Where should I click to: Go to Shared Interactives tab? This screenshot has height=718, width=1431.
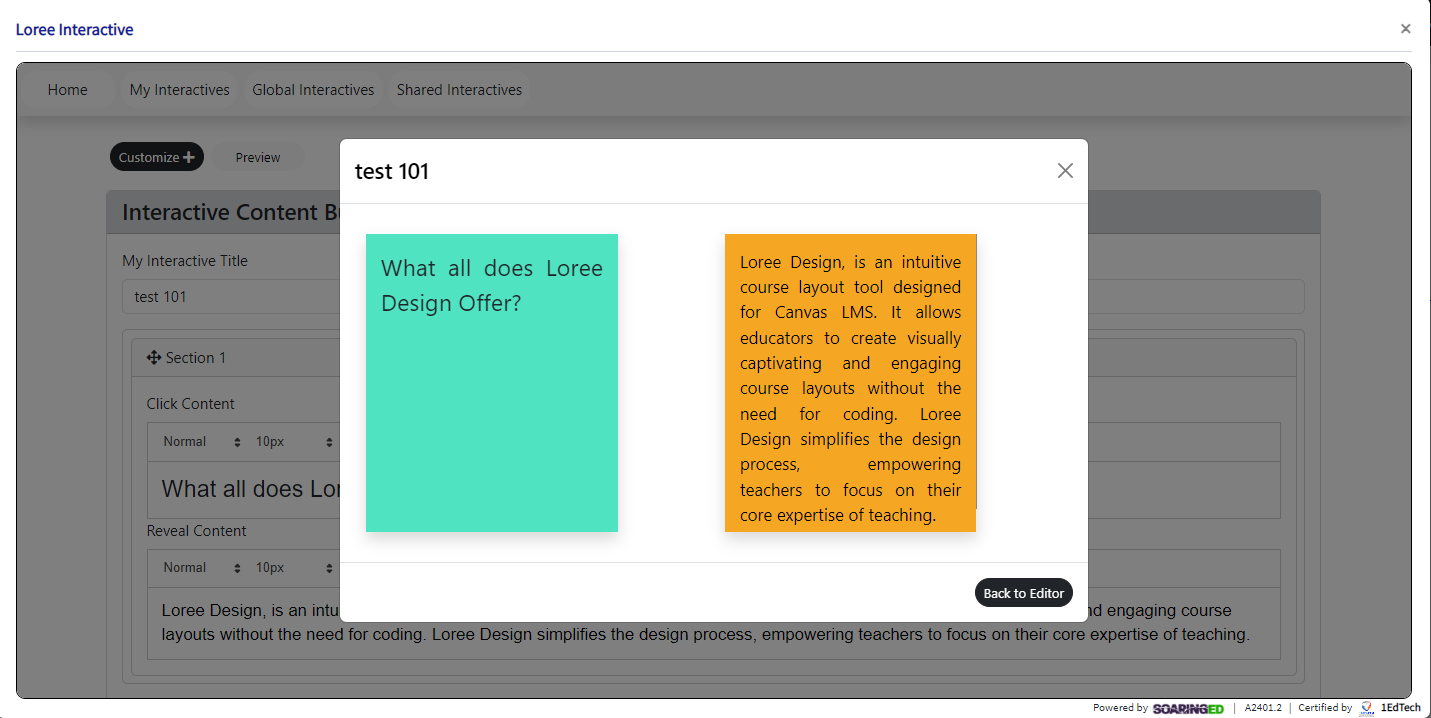click(459, 90)
